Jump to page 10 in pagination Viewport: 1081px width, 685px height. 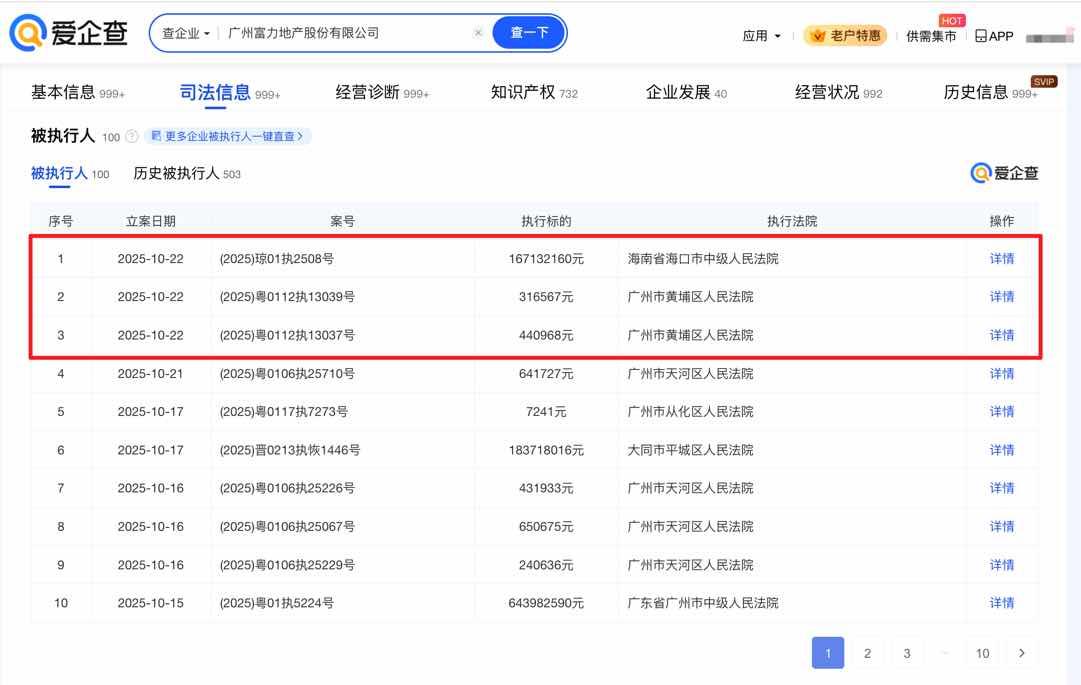(x=982, y=653)
